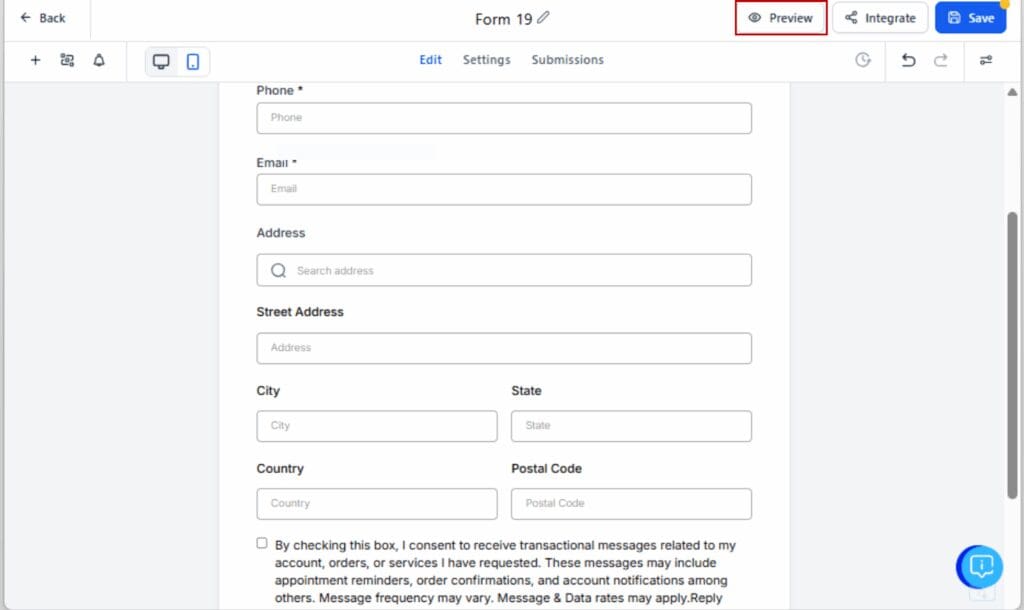Check the transactional messages consent checkbox
The image size is (1024, 610).
(261, 543)
